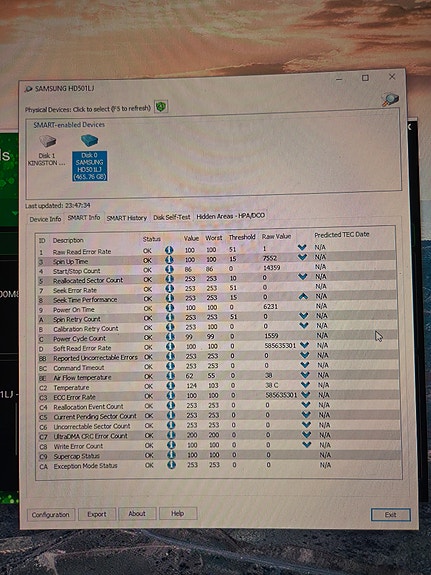Click the down chevron on Spin Up Time row

302,257
